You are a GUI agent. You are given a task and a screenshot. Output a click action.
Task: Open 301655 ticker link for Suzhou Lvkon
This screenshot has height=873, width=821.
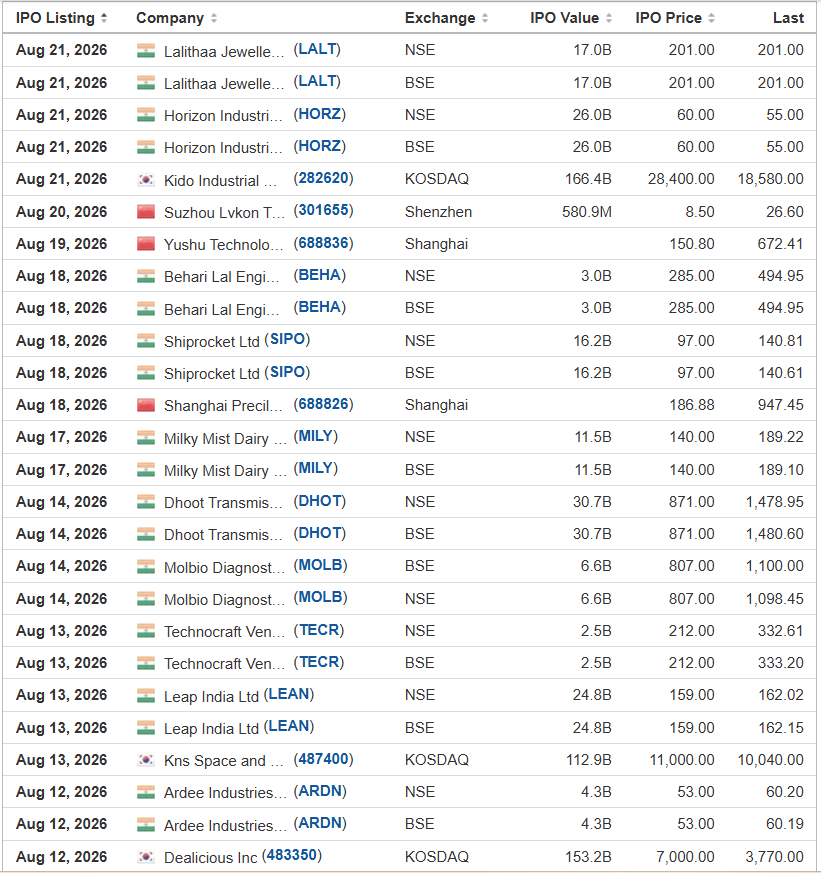(323, 210)
